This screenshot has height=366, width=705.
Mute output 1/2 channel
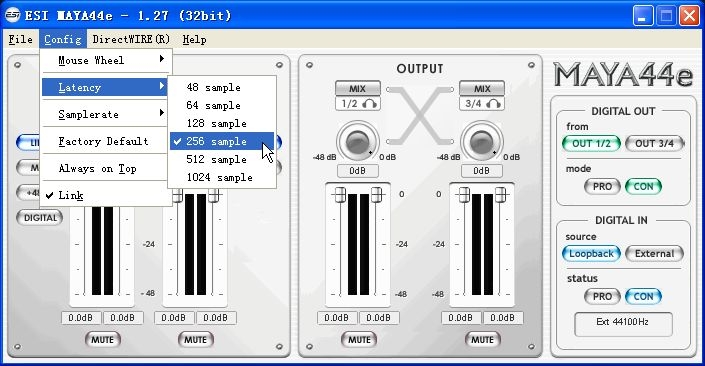(359, 339)
